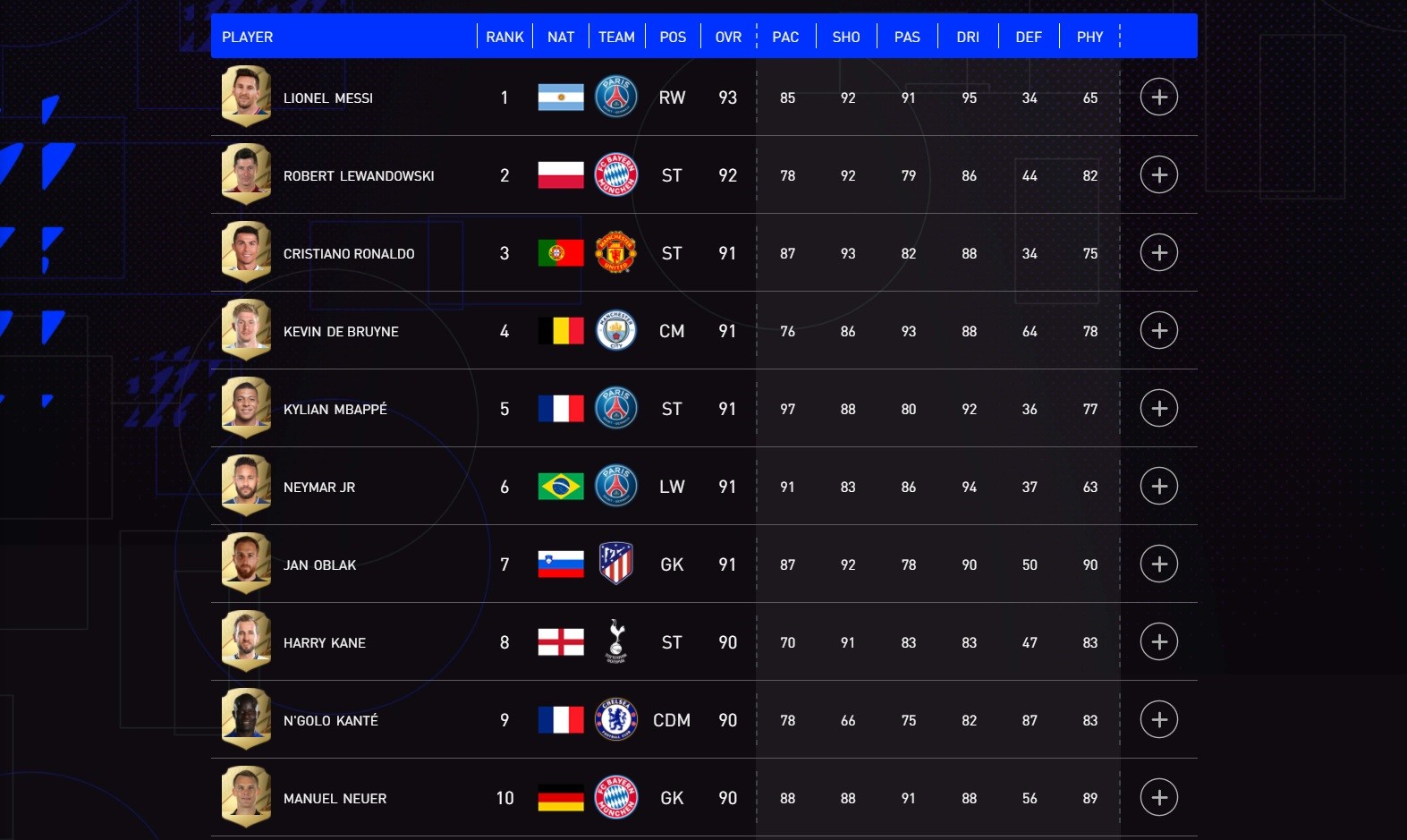The image size is (1407, 840).
Task: Click Argentina flag in Messi row
Action: (561, 97)
